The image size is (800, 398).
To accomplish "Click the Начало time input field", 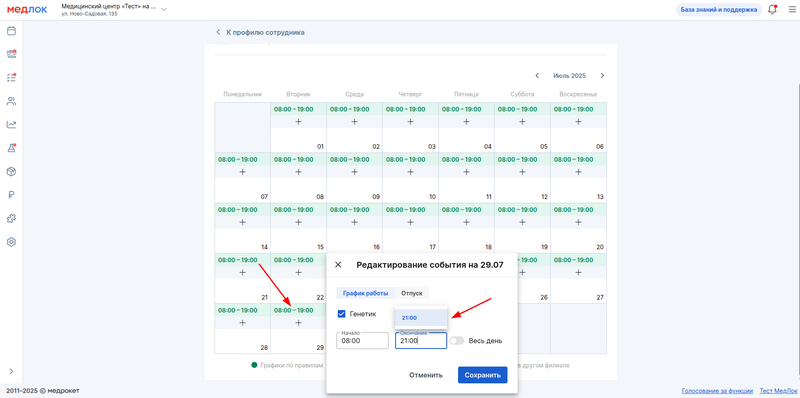I will (x=362, y=340).
